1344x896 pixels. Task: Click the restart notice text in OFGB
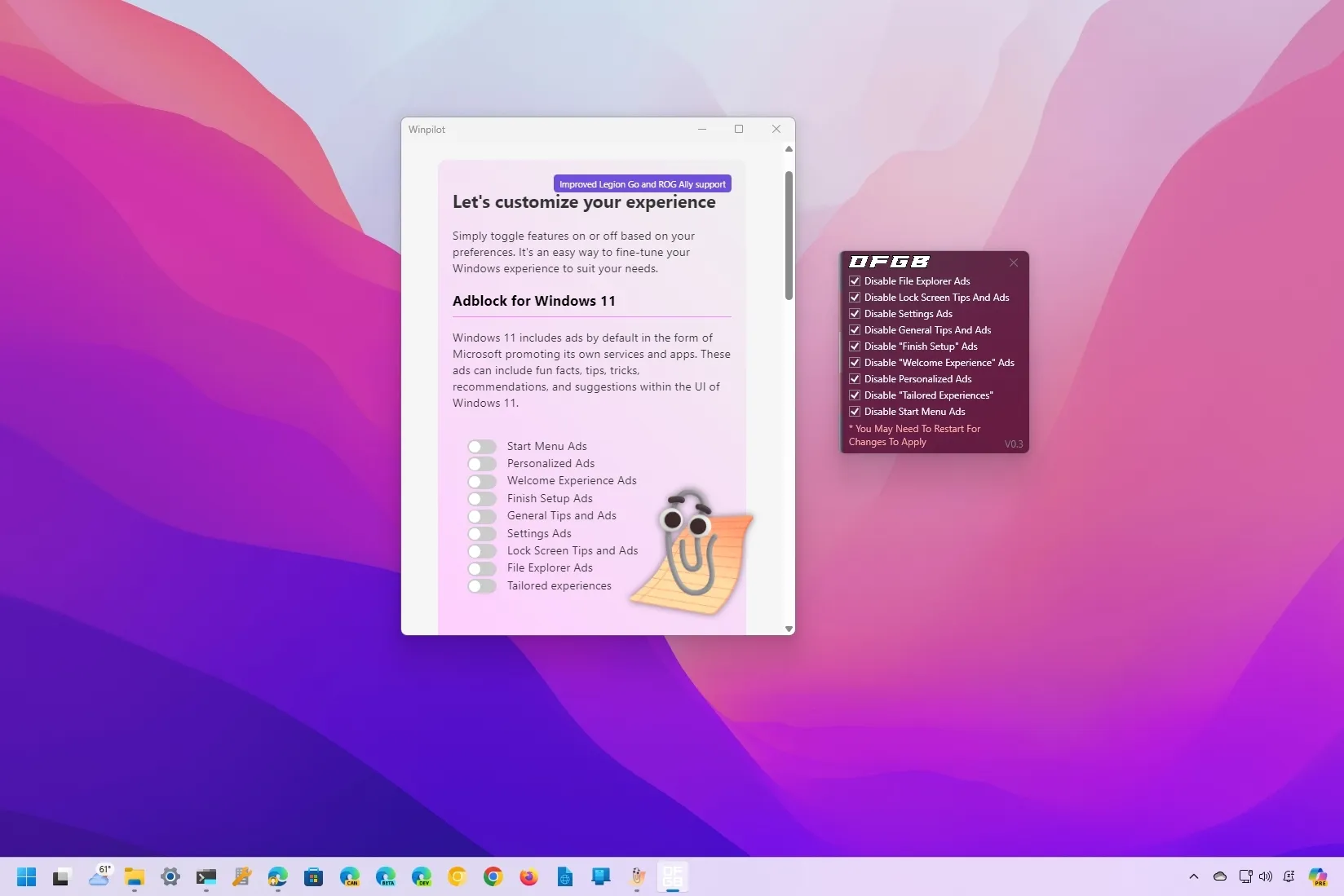point(914,435)
